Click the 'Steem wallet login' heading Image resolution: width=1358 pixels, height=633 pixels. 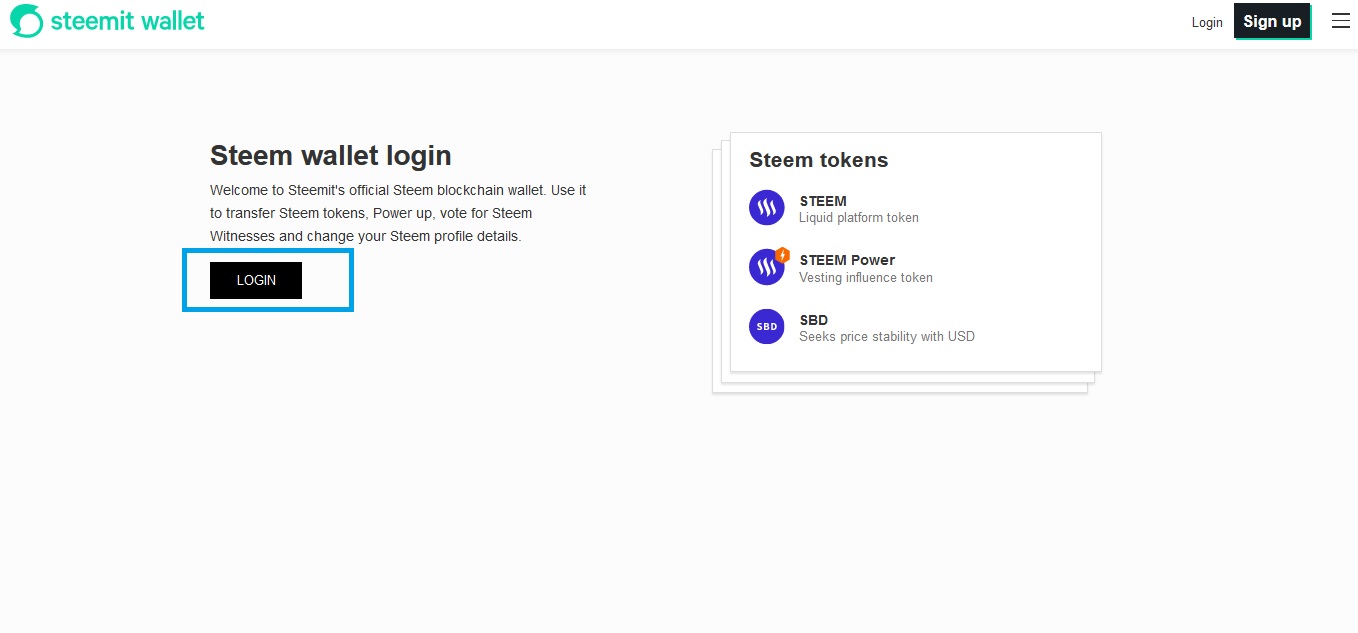pos(331,155)
